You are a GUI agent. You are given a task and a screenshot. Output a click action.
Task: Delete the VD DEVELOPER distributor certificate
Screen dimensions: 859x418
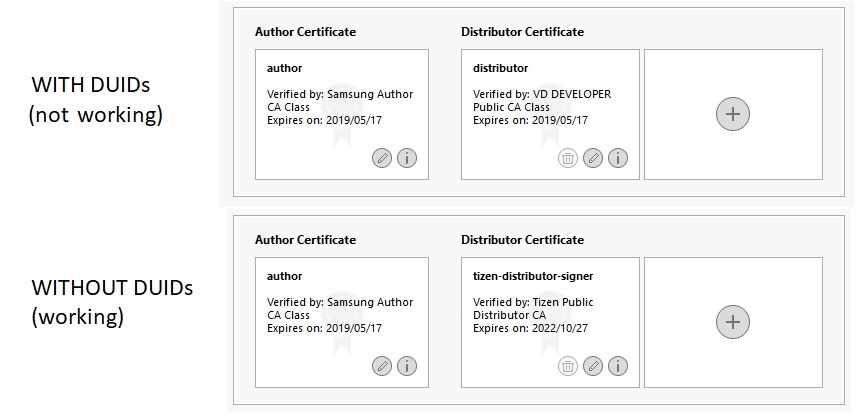coord(568,158)
